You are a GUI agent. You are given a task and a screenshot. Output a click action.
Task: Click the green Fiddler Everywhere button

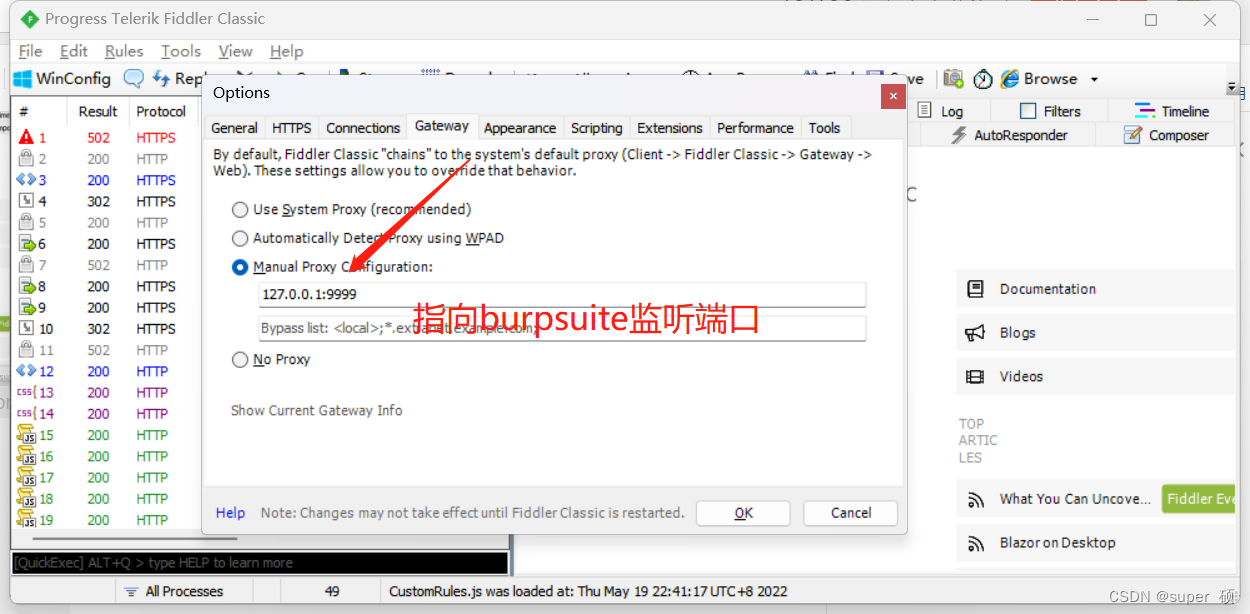click(x=1198, y=499)
